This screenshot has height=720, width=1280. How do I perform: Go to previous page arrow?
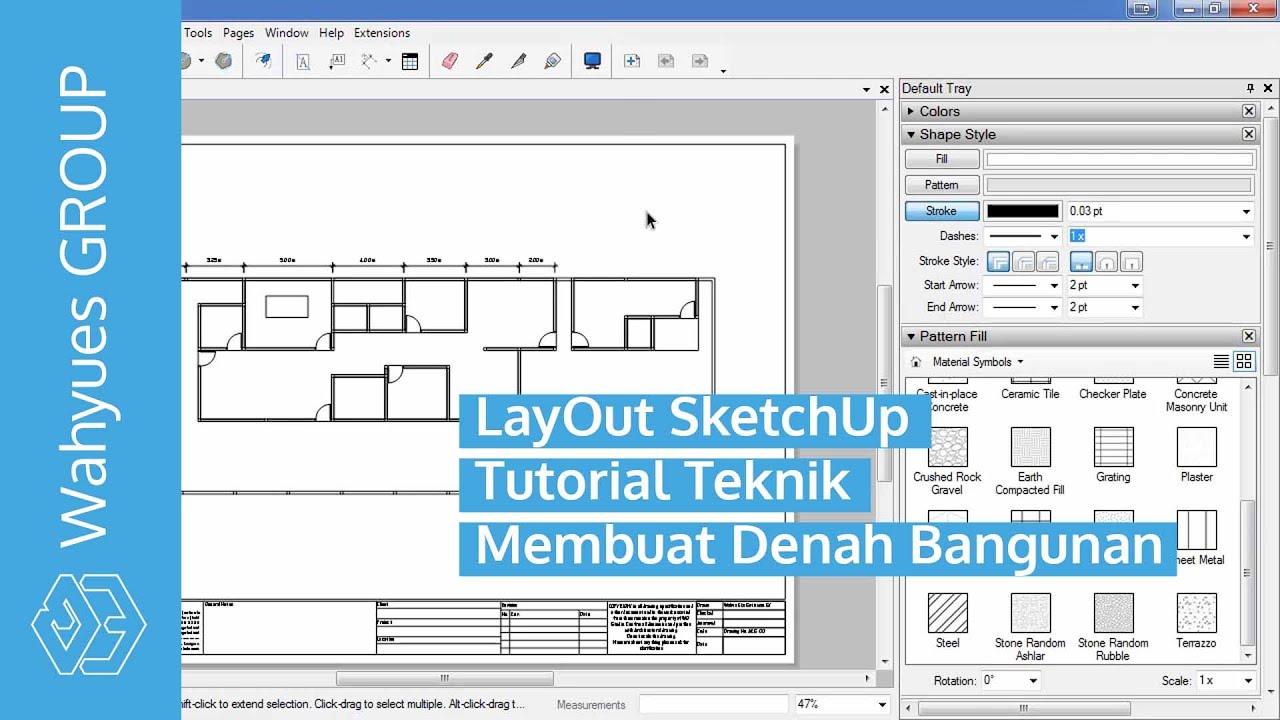click(x=666, y=61)
